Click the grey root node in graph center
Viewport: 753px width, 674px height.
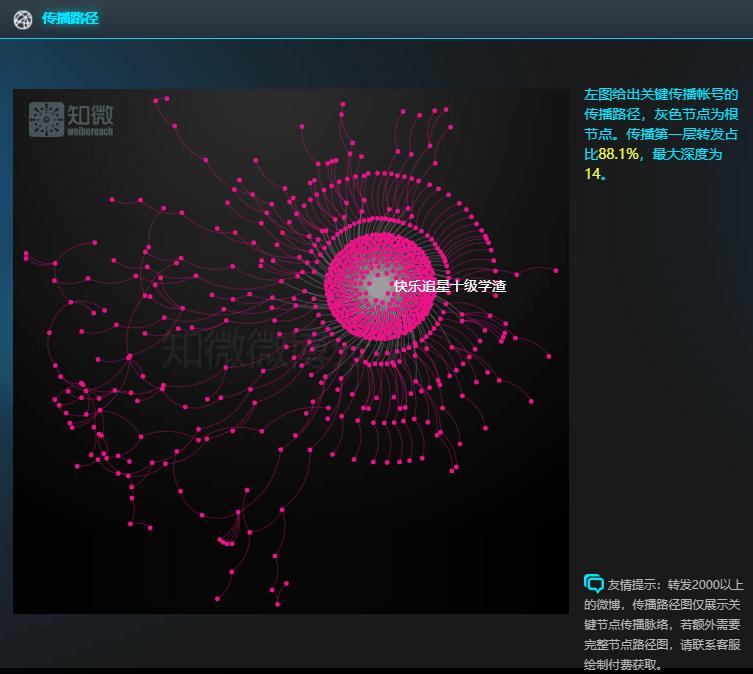379,288
